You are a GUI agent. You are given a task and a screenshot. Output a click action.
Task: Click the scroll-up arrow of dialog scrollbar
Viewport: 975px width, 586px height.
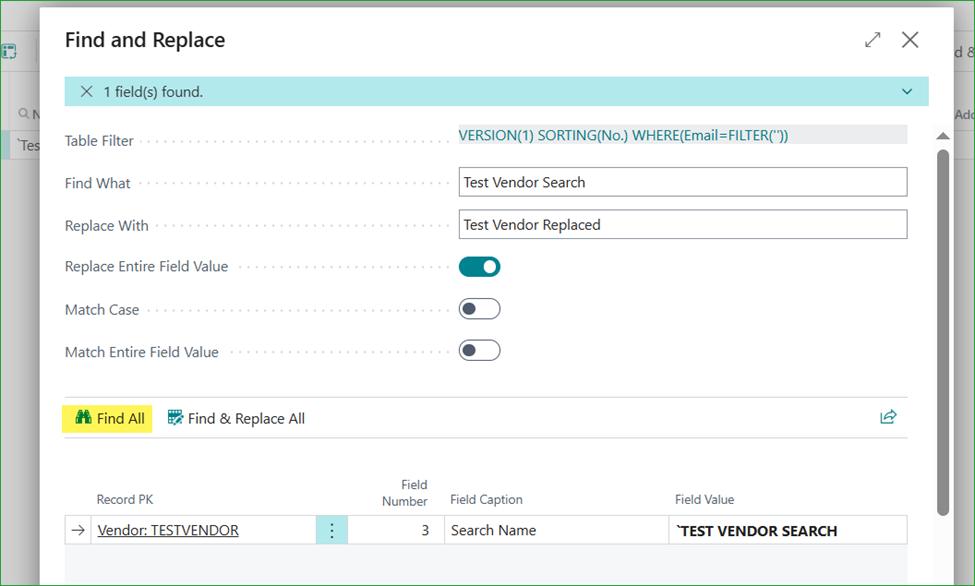pyautogui.click(x=943, y=136)
